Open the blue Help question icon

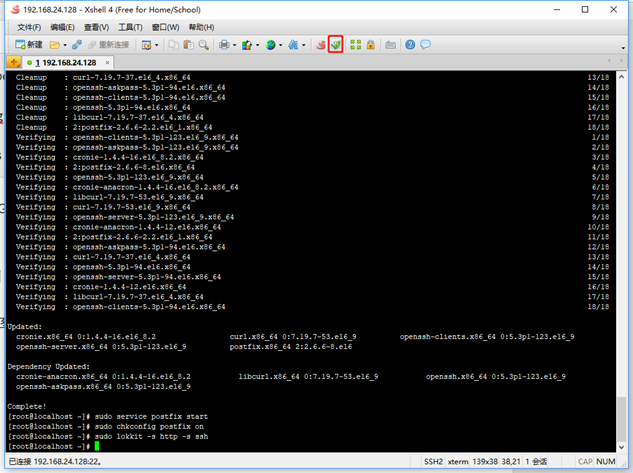point(410,45)
